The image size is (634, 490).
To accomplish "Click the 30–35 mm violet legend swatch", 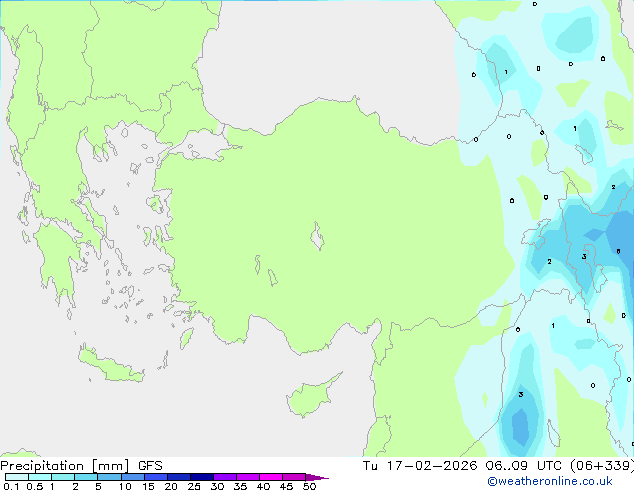I will [x=225, y=477].
